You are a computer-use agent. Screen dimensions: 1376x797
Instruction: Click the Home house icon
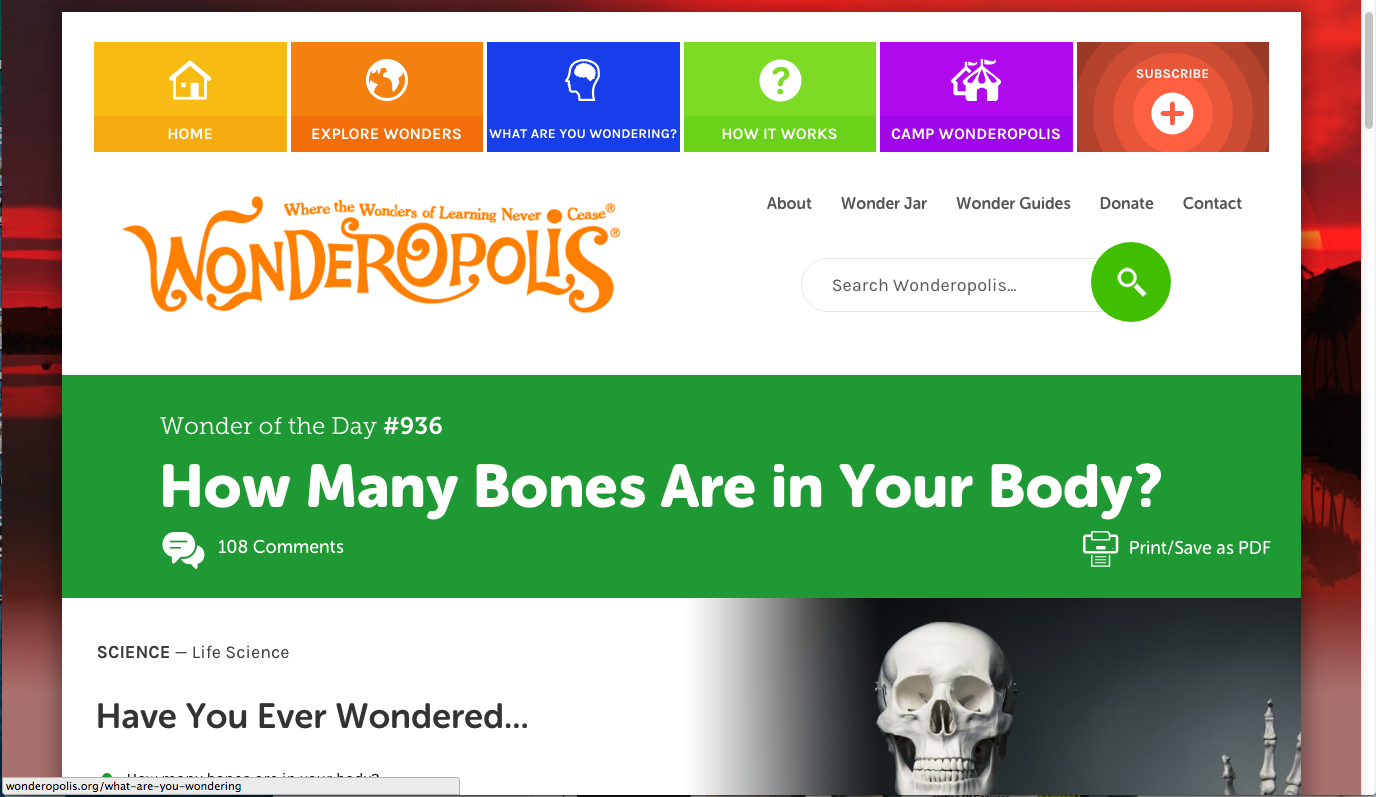[190, 80]
